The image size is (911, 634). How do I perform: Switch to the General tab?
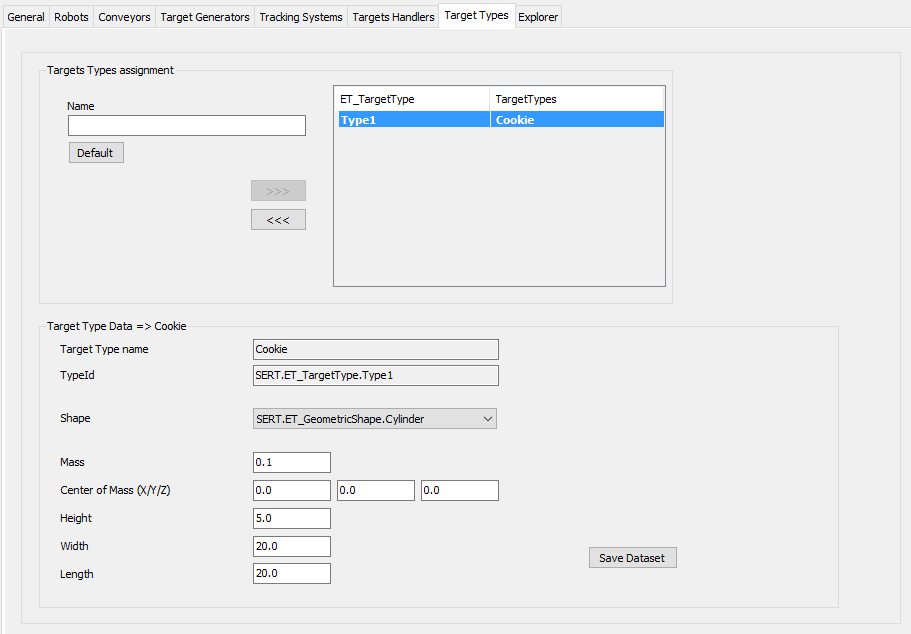pos(26,17)
